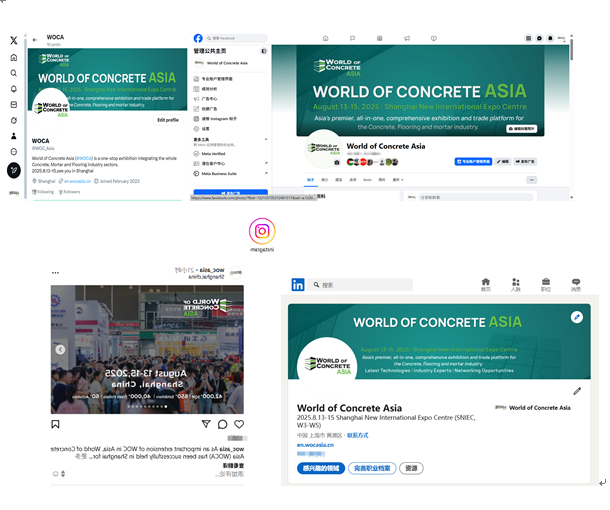Click the pencil edit button on Facebook page
Image resolution: width=610 pixels, height=510 pixels.
click(x=503, y=161)
